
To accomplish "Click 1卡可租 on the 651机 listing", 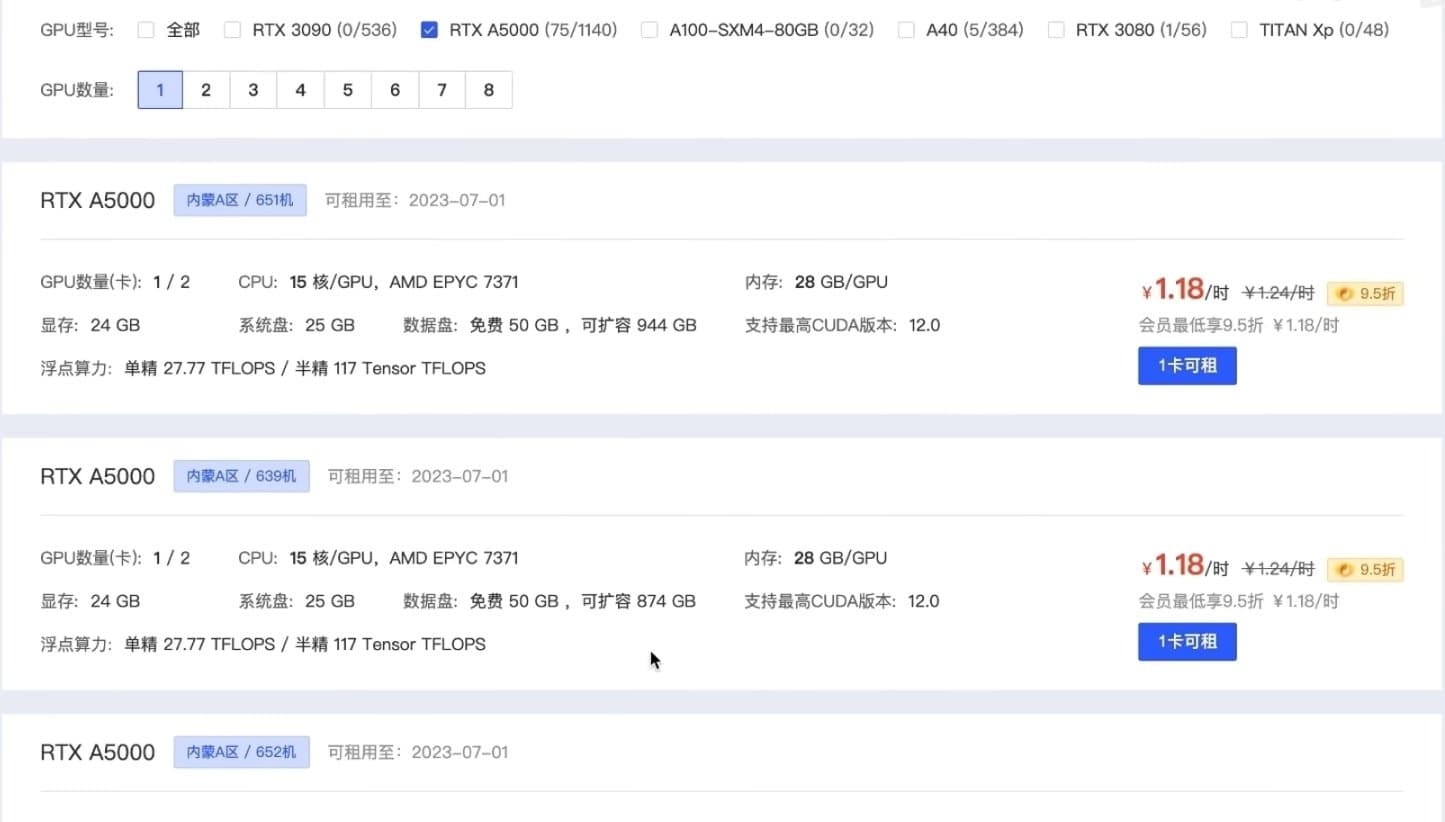I will pyautogui.click(x=1186, y=365).
